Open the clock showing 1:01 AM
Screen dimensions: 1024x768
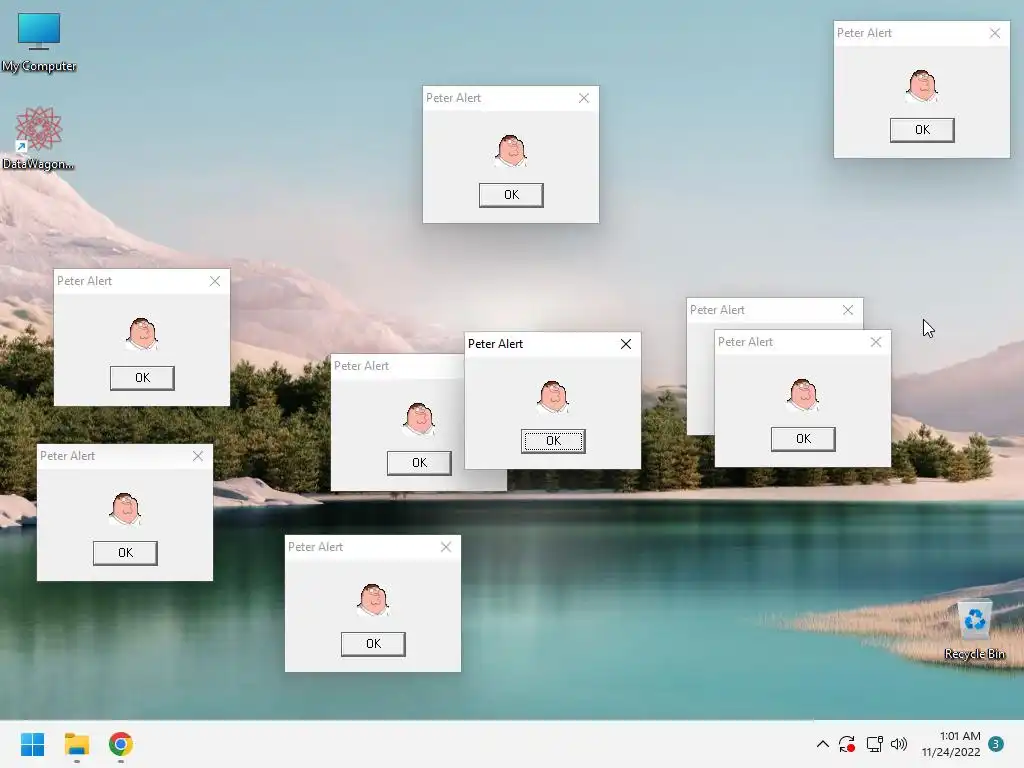click(x=951, y=744)
